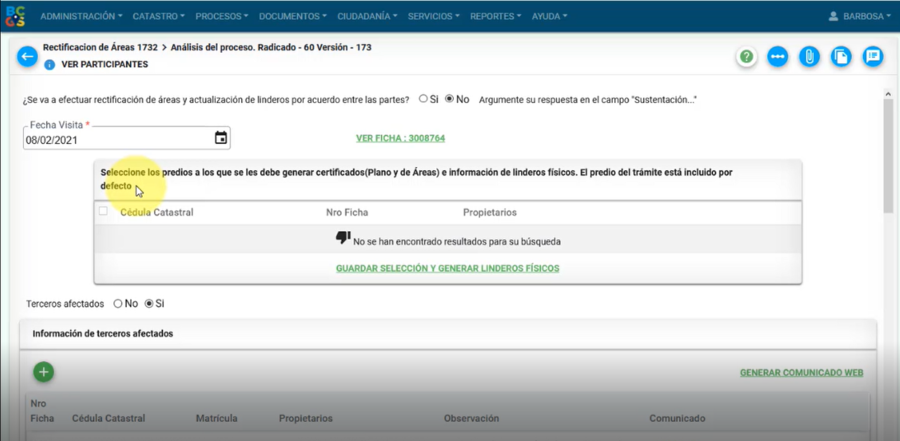Click 'Generar Comunicado Web' link
900x441 pixels.
(801, 373)
